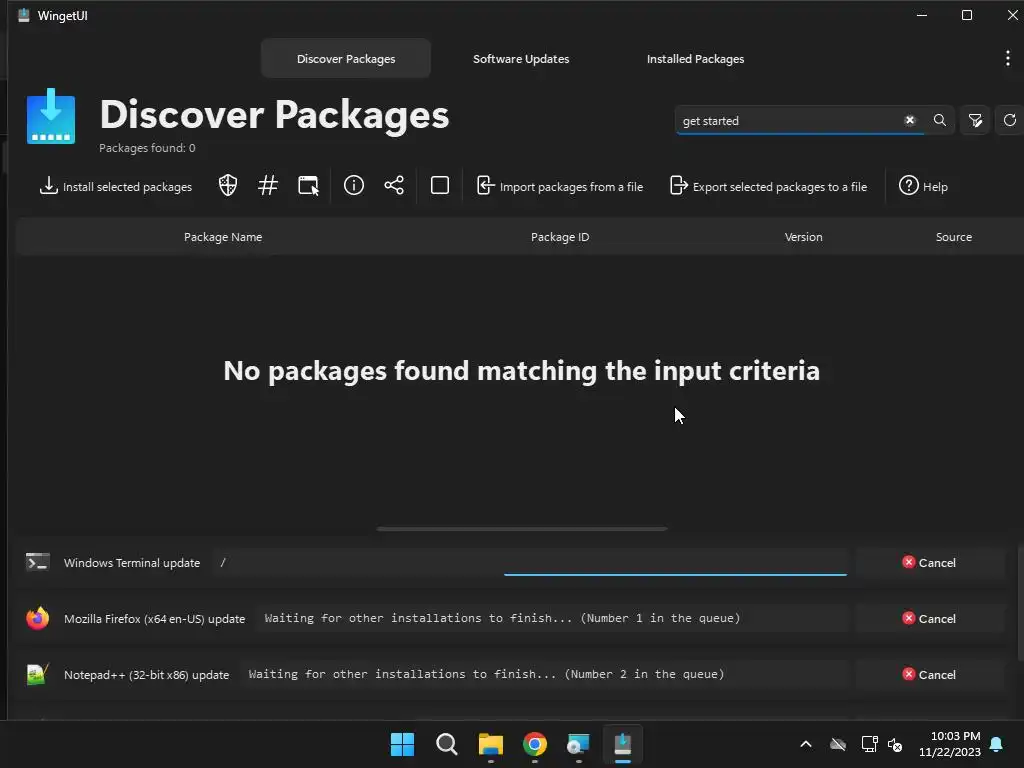This screenshot has height=768, width=1024.
Task: Open the search filter options icon
Action: (975, 120)
